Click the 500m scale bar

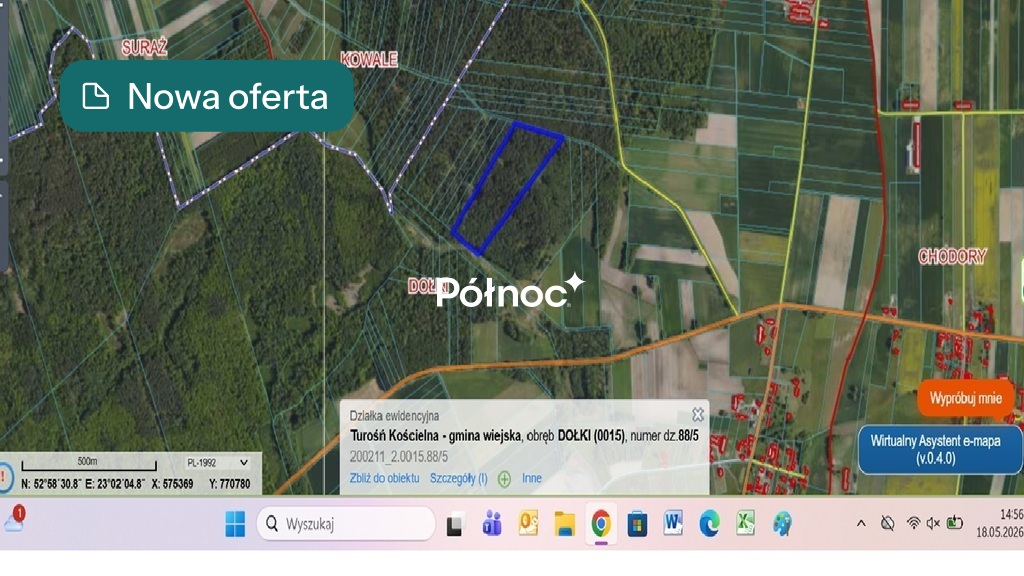pyautogui.click(x=89, y=464)
